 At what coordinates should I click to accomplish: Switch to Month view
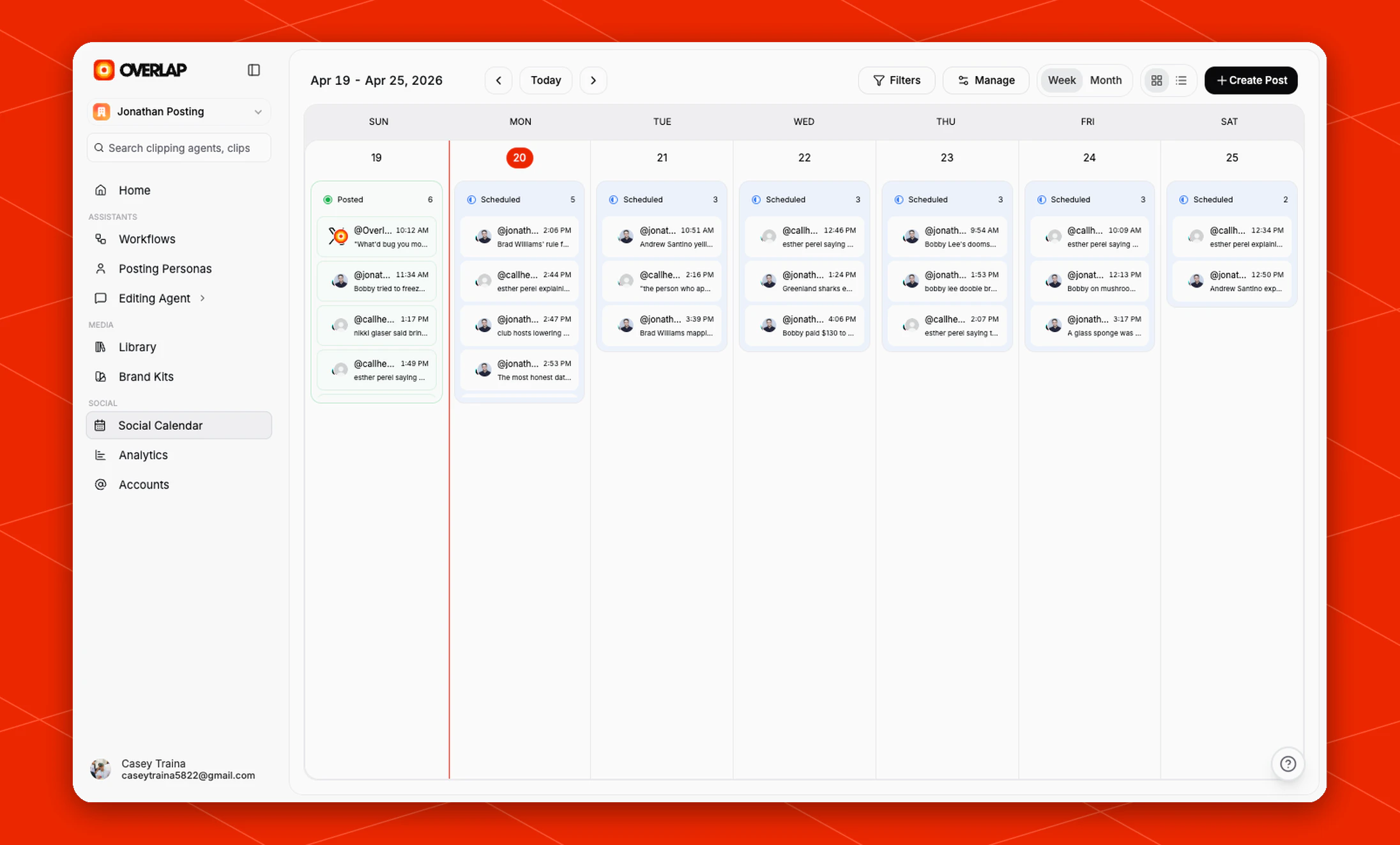click(1106, 80)
